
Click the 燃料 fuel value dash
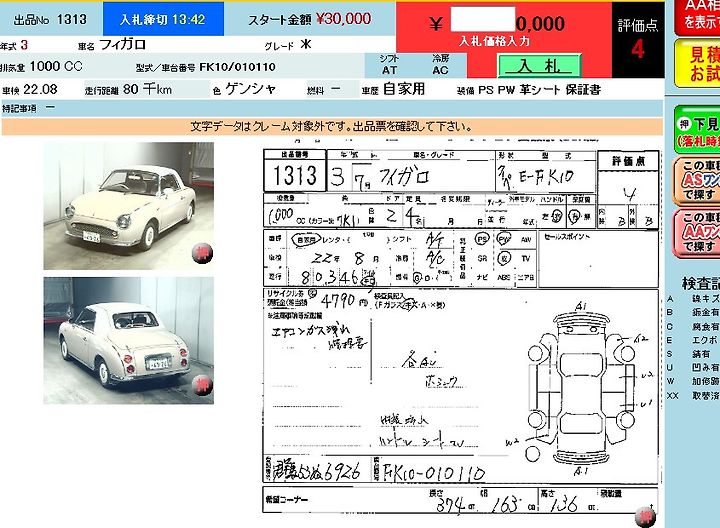click(336, 90)
